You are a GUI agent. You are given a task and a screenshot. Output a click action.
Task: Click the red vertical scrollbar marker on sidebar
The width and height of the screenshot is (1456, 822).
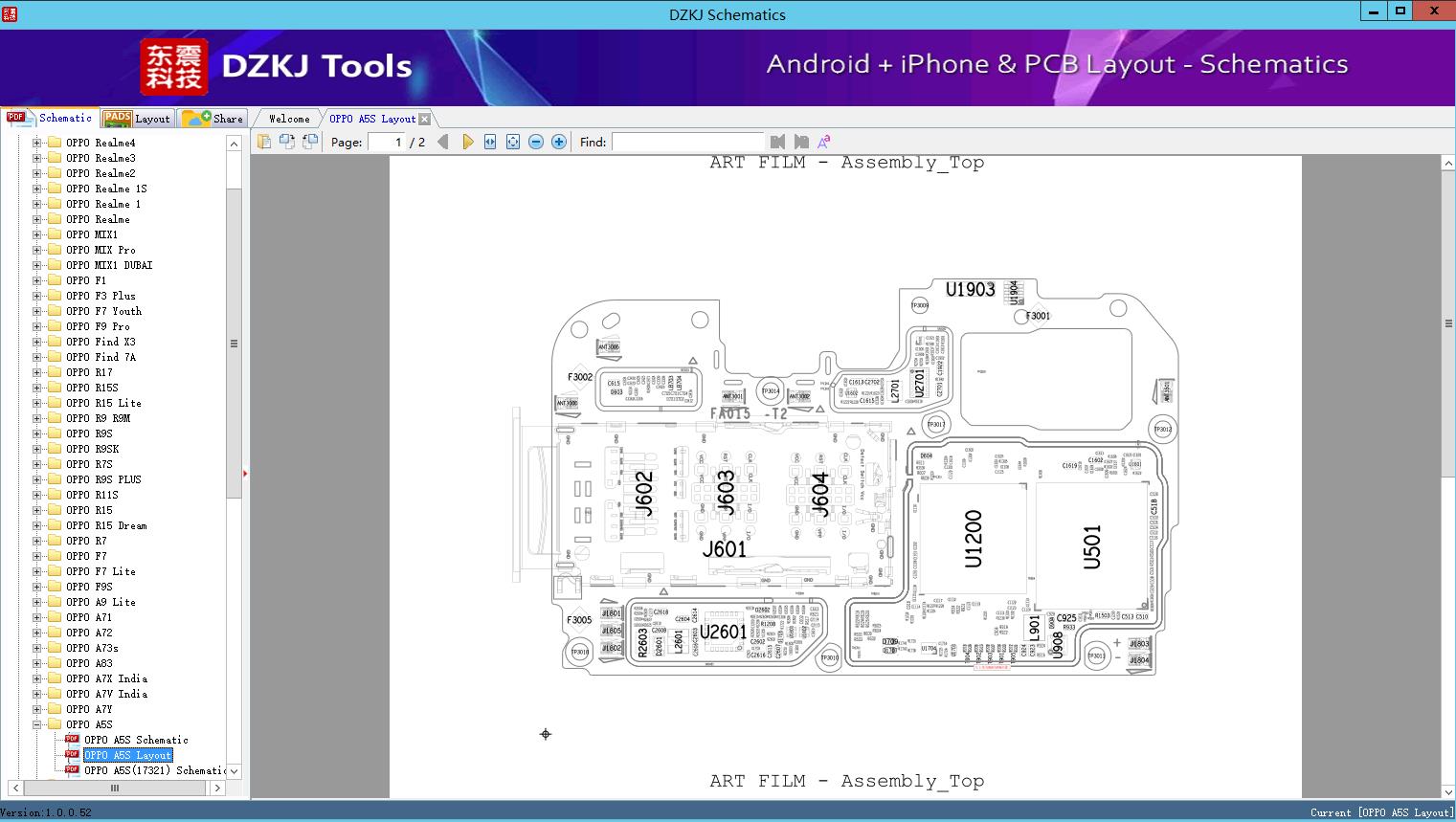point(246,472)
